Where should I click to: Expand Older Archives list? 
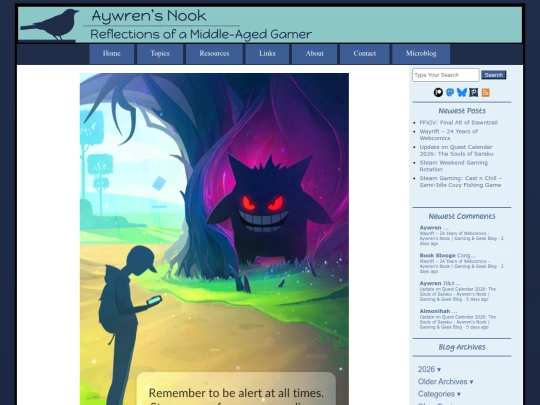pyautogui.click(x=445, y=382)
